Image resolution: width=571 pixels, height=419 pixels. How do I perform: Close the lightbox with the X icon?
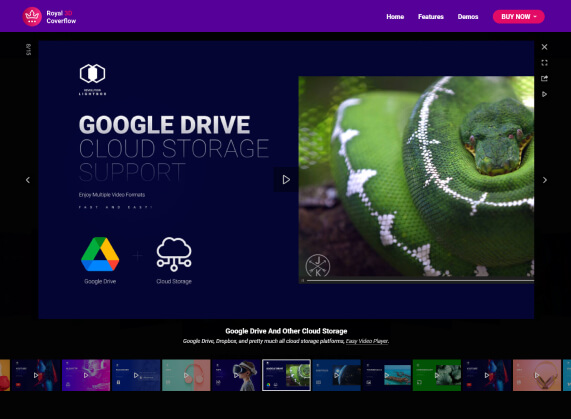click(544, 47)
